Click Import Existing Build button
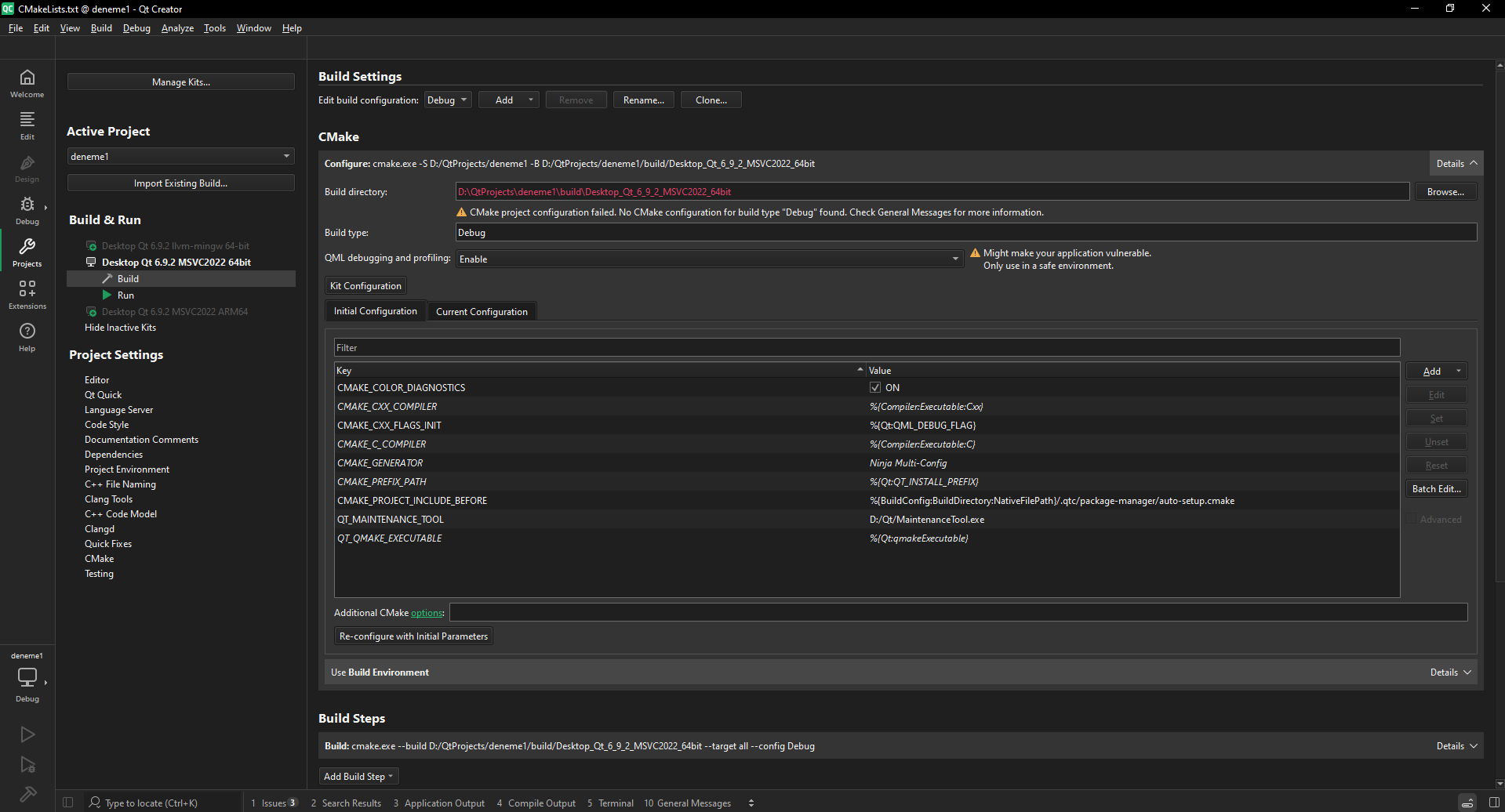The height and width of the screenshot is (812, 1505). click(181, 183)
